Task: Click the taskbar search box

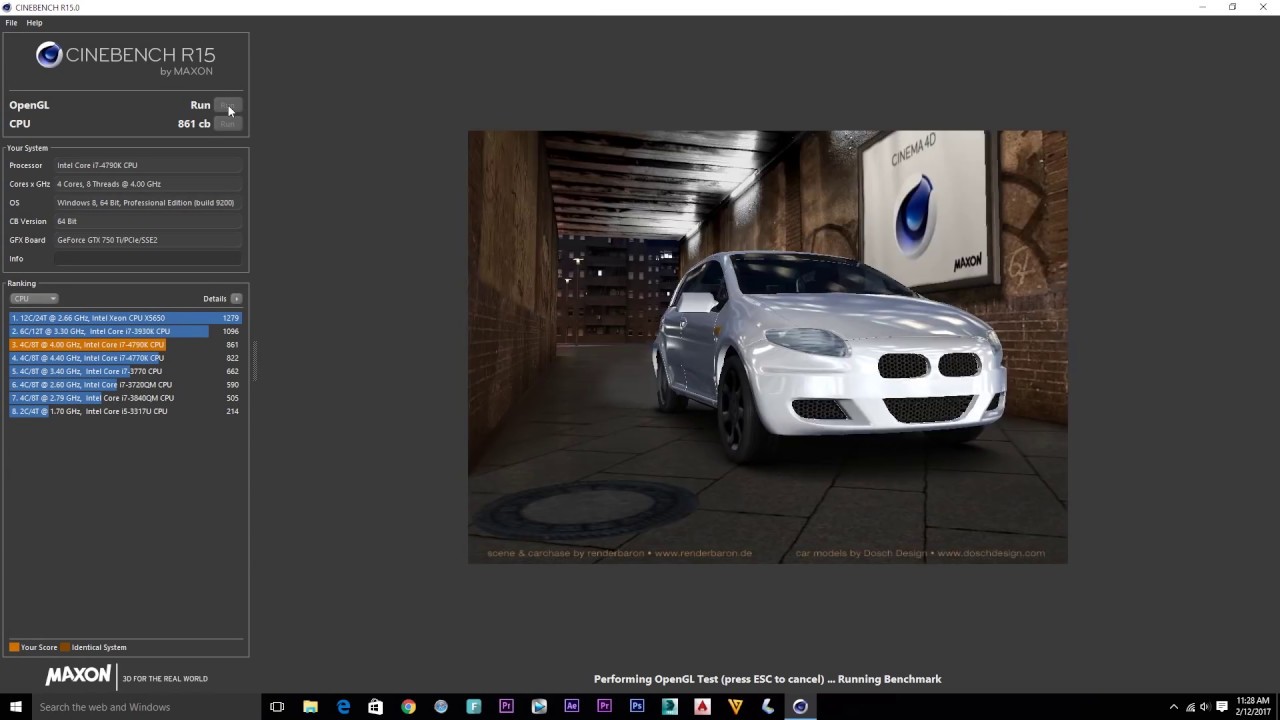Action: 146,707
